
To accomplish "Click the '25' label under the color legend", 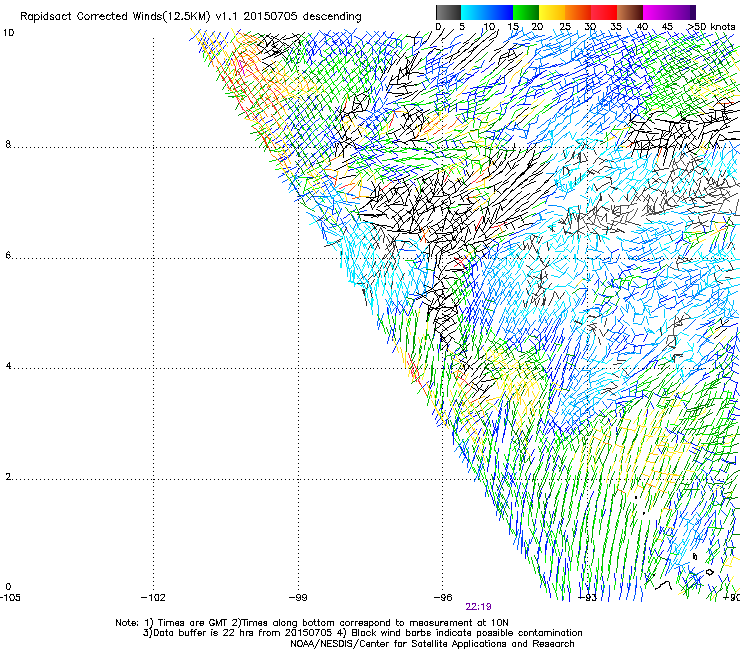I will point(565,27).
